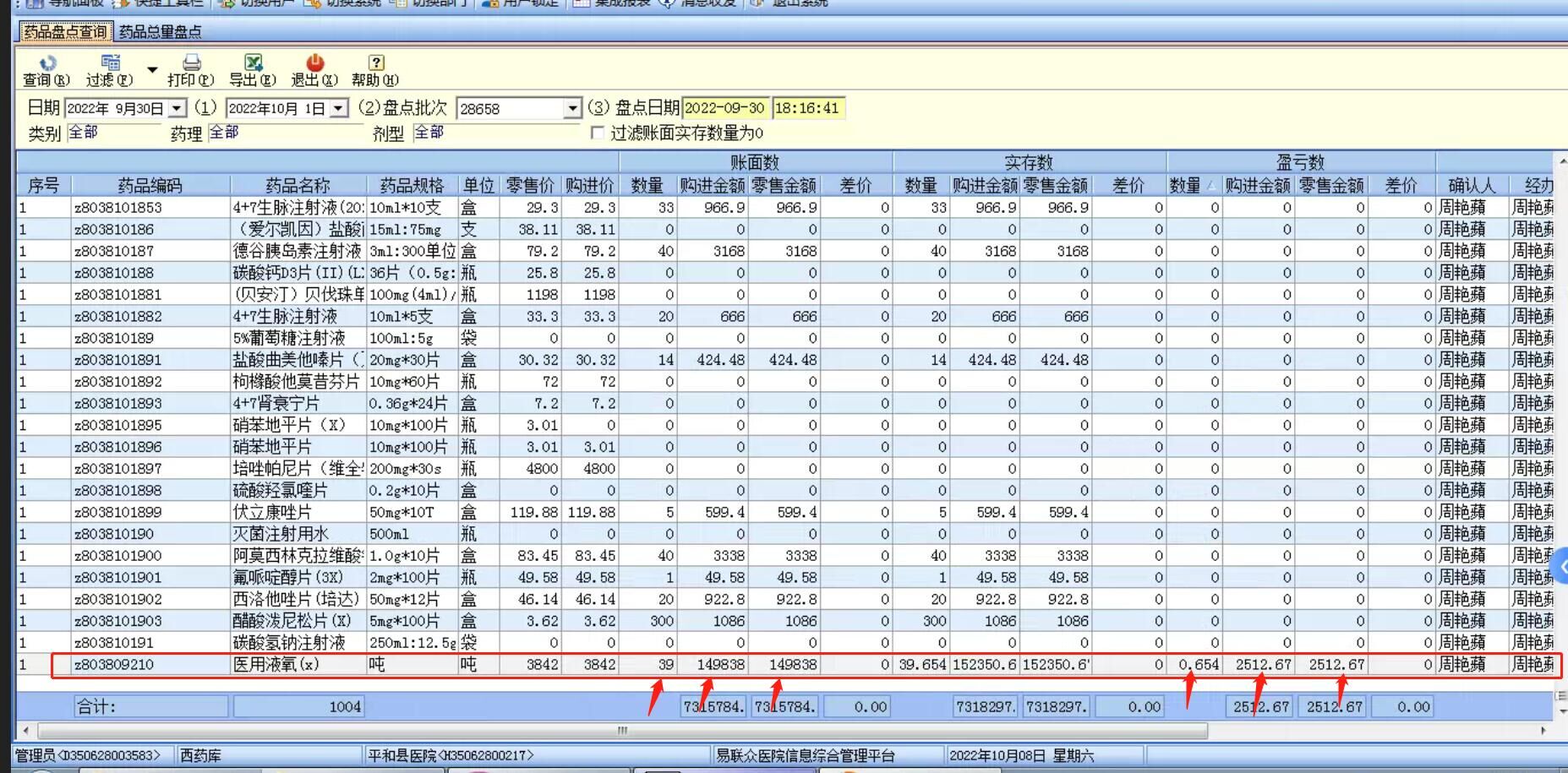Select the 5%葡萄糖注射液 name cell

pos(298,339)
